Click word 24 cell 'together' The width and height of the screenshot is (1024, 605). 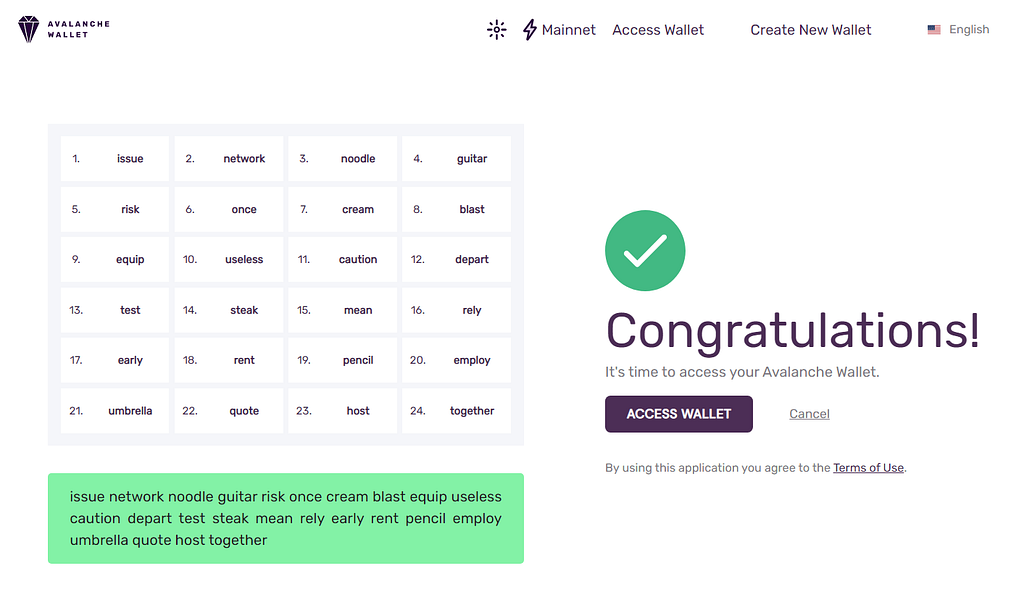coord(456,411)
